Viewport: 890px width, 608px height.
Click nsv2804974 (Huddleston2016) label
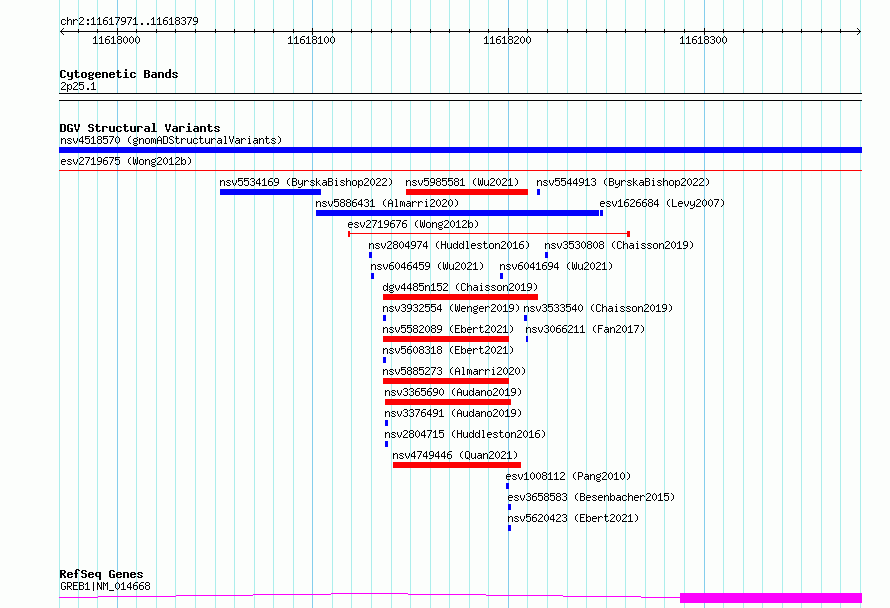click(449, 245)
